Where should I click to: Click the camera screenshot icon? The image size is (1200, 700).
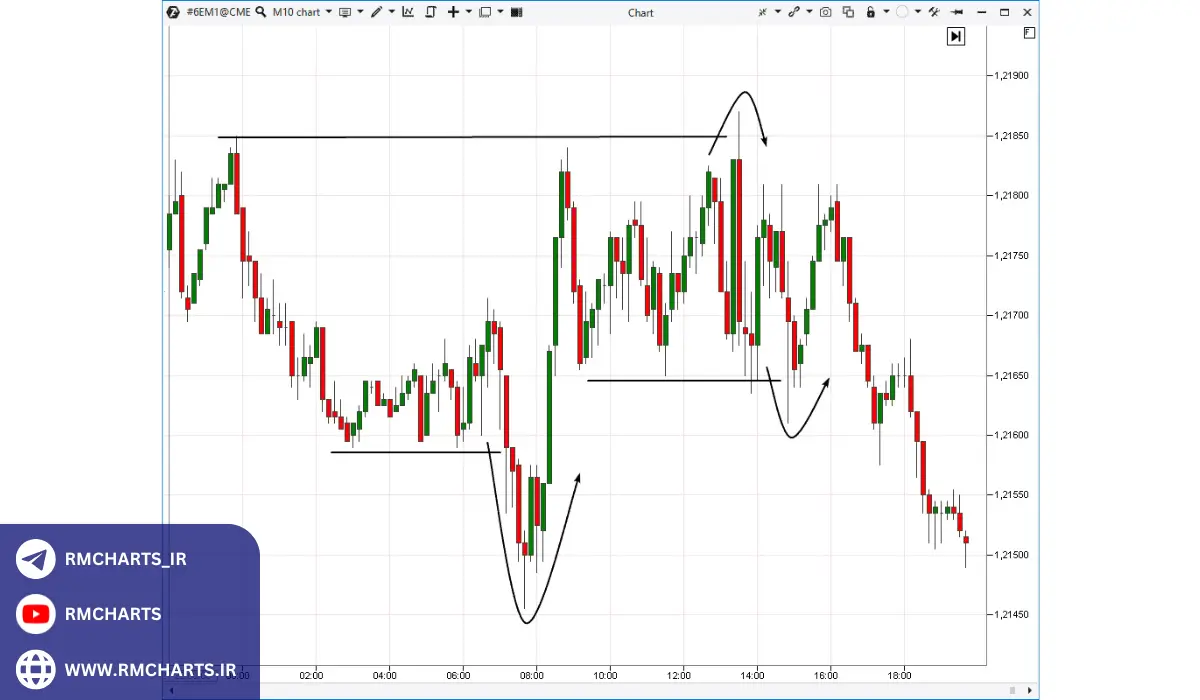[825, 12]
